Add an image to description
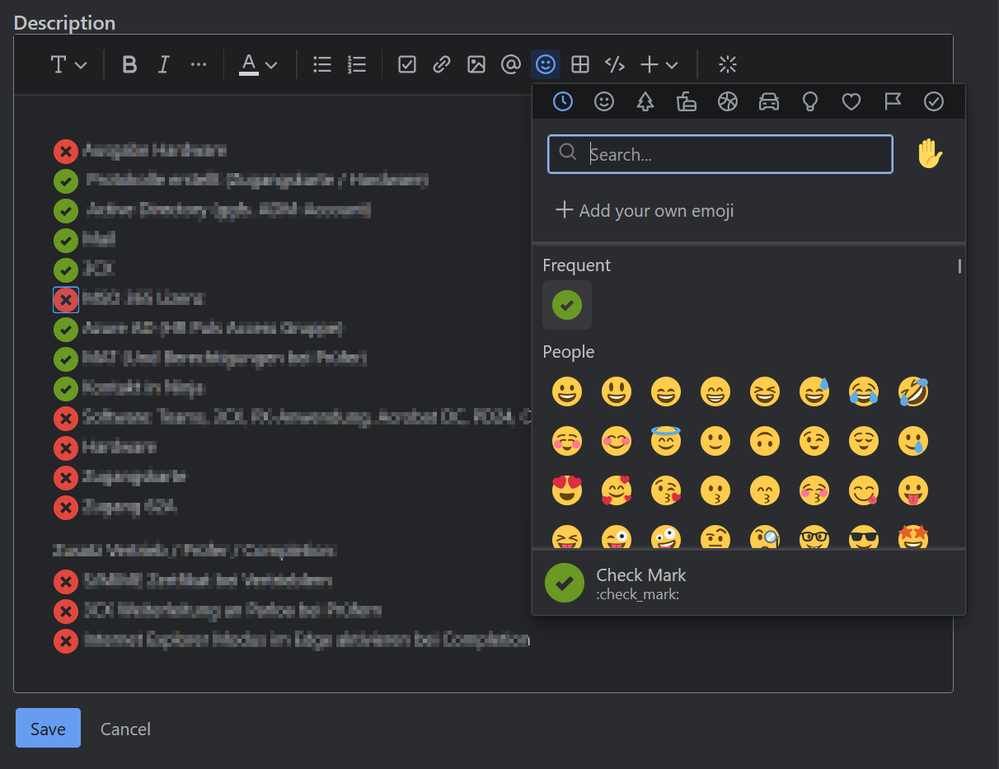The image size is (999, 769). click(476, 65)
